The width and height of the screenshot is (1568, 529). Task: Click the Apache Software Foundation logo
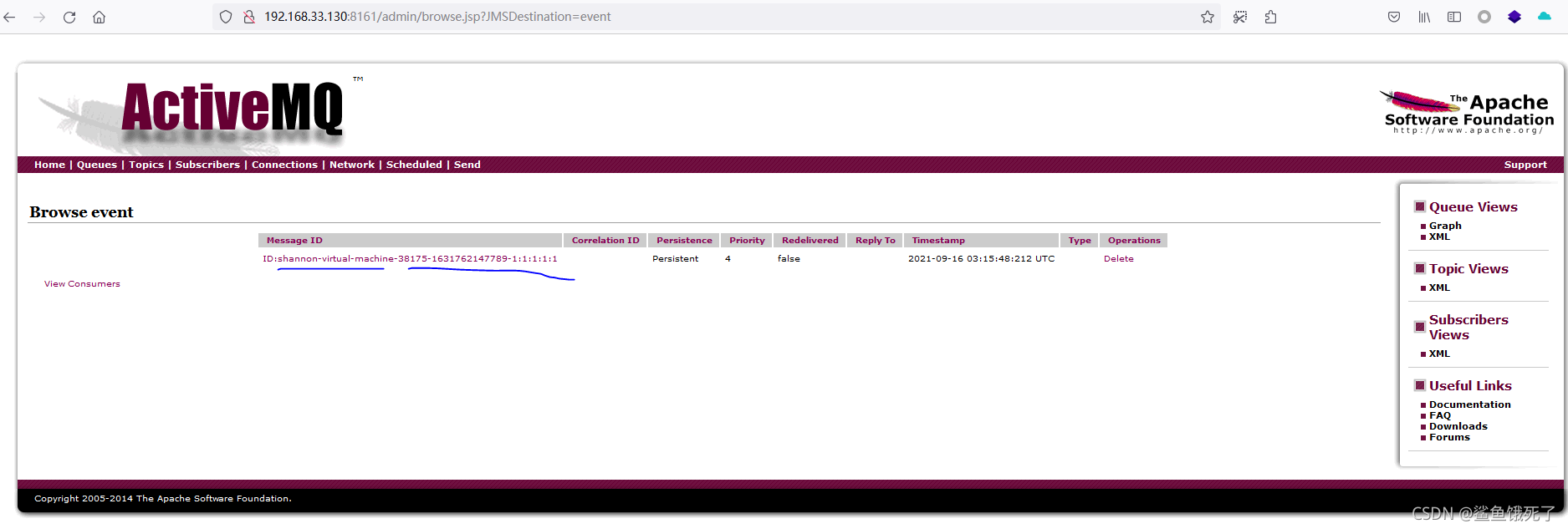point(1467,112)
